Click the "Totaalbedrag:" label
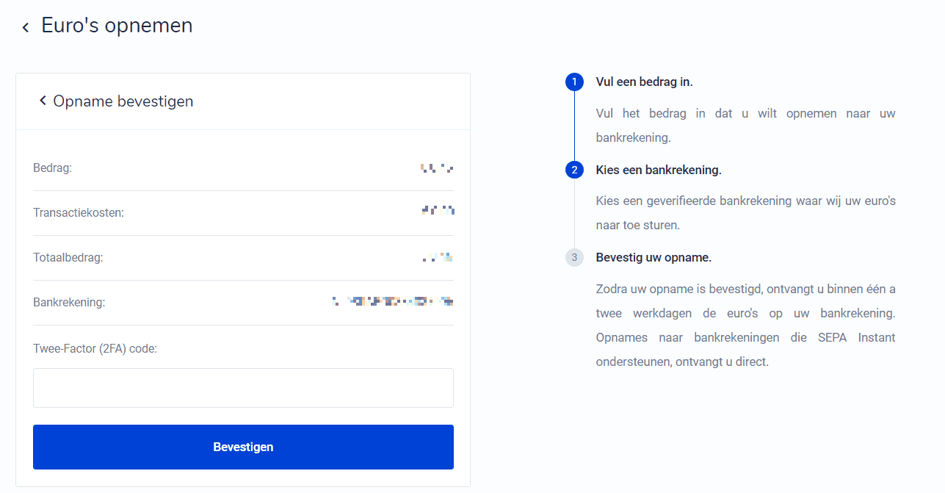The width and height of the screenshot is (945, 493). 68,257
